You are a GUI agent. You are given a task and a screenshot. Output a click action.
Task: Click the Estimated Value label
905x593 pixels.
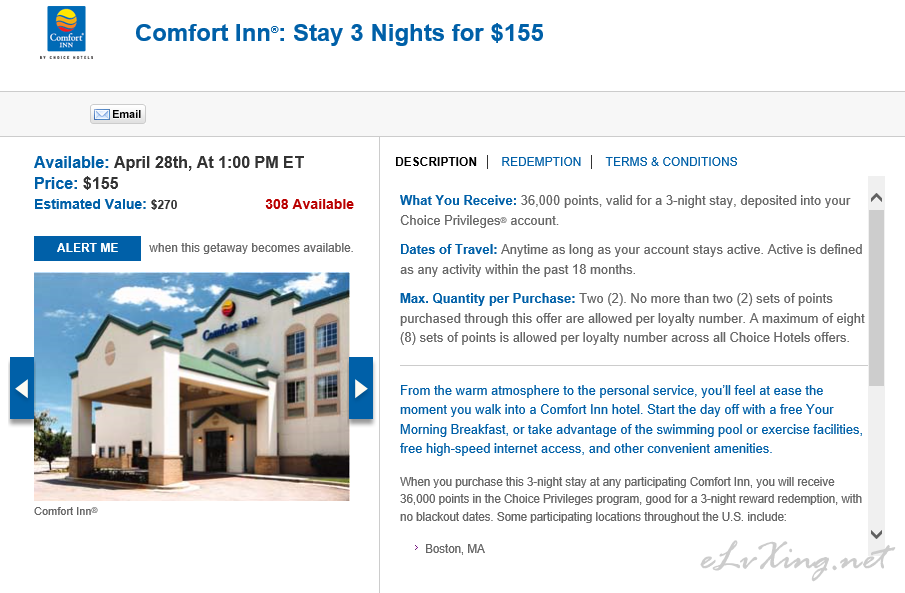(90, 204)
